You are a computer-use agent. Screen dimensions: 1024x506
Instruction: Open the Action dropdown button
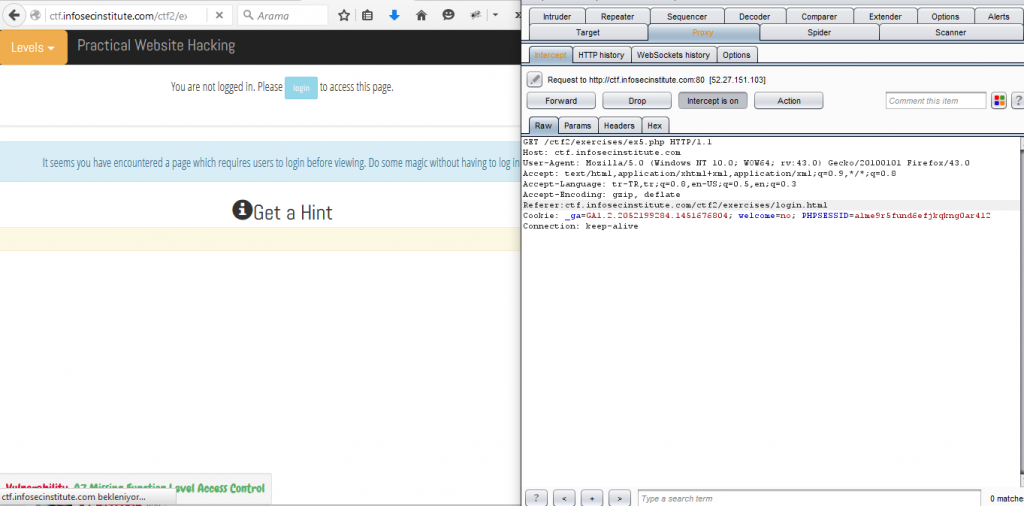tap(788, 101)
